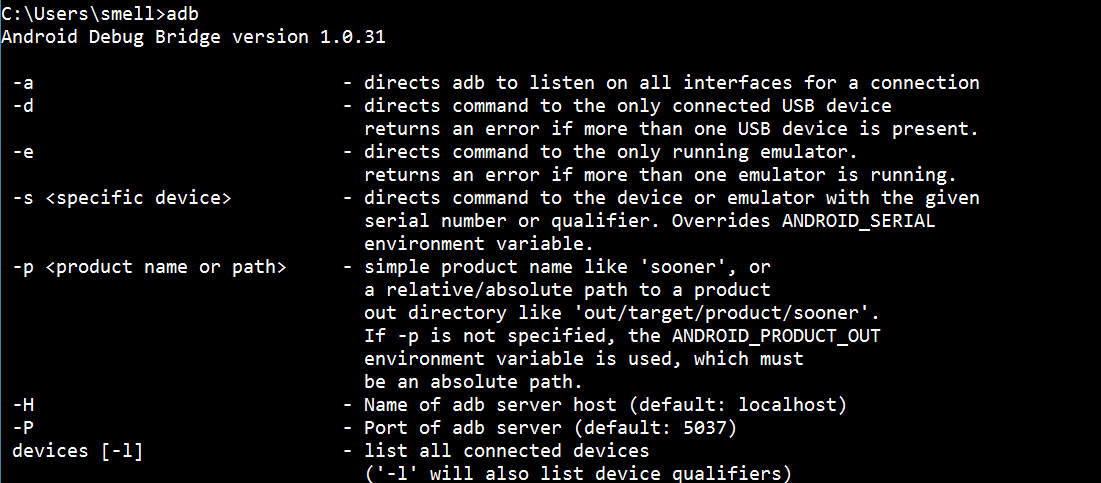Click the '-P' uppercase port option flag

(x=22, y=428)
